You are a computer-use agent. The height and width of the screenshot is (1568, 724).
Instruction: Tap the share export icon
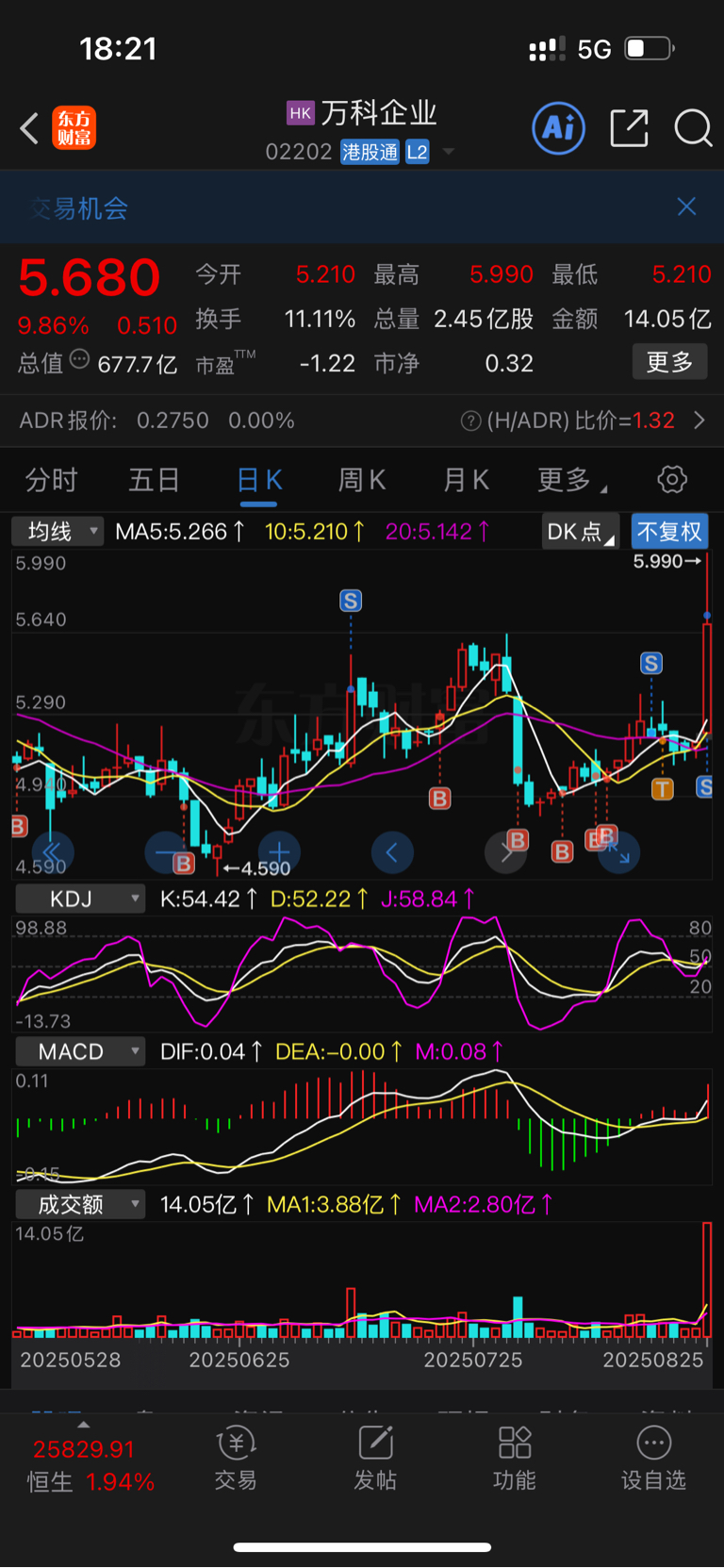click(629, 128)
